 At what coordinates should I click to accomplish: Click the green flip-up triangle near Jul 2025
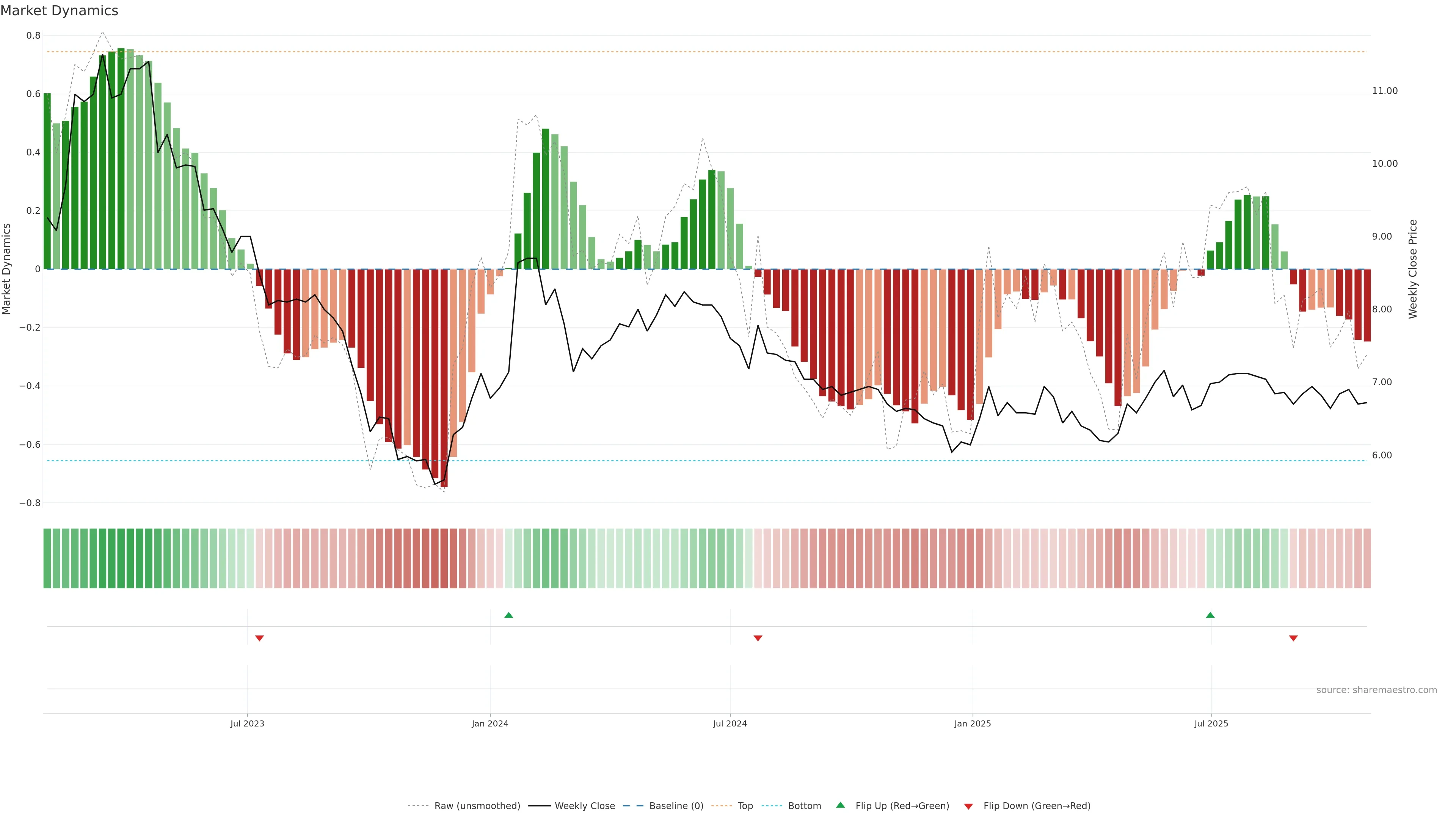click(1210, 615)
